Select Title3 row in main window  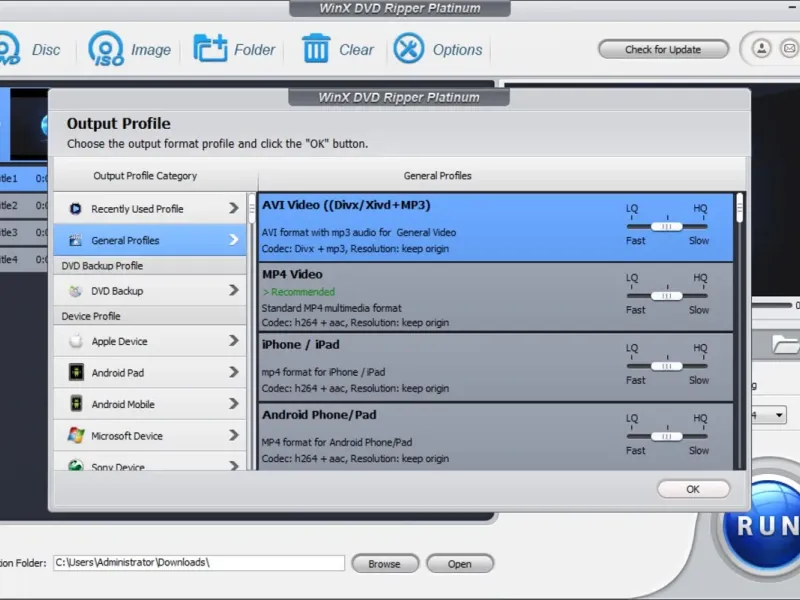tap(23, 232)
